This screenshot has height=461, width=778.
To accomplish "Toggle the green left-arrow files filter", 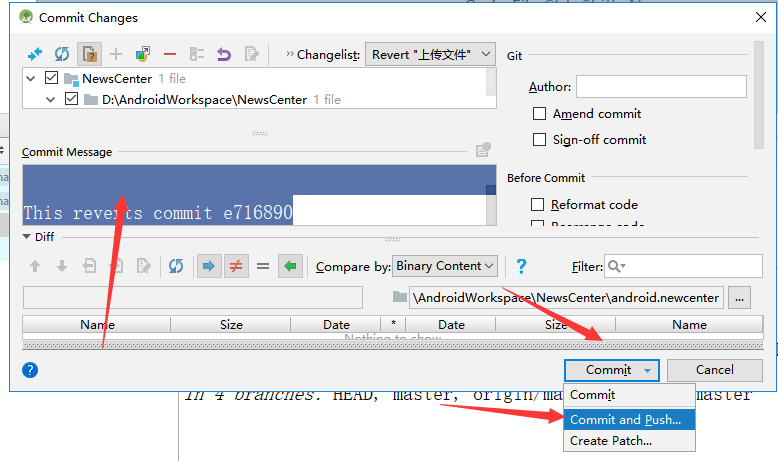I will 290,266.
